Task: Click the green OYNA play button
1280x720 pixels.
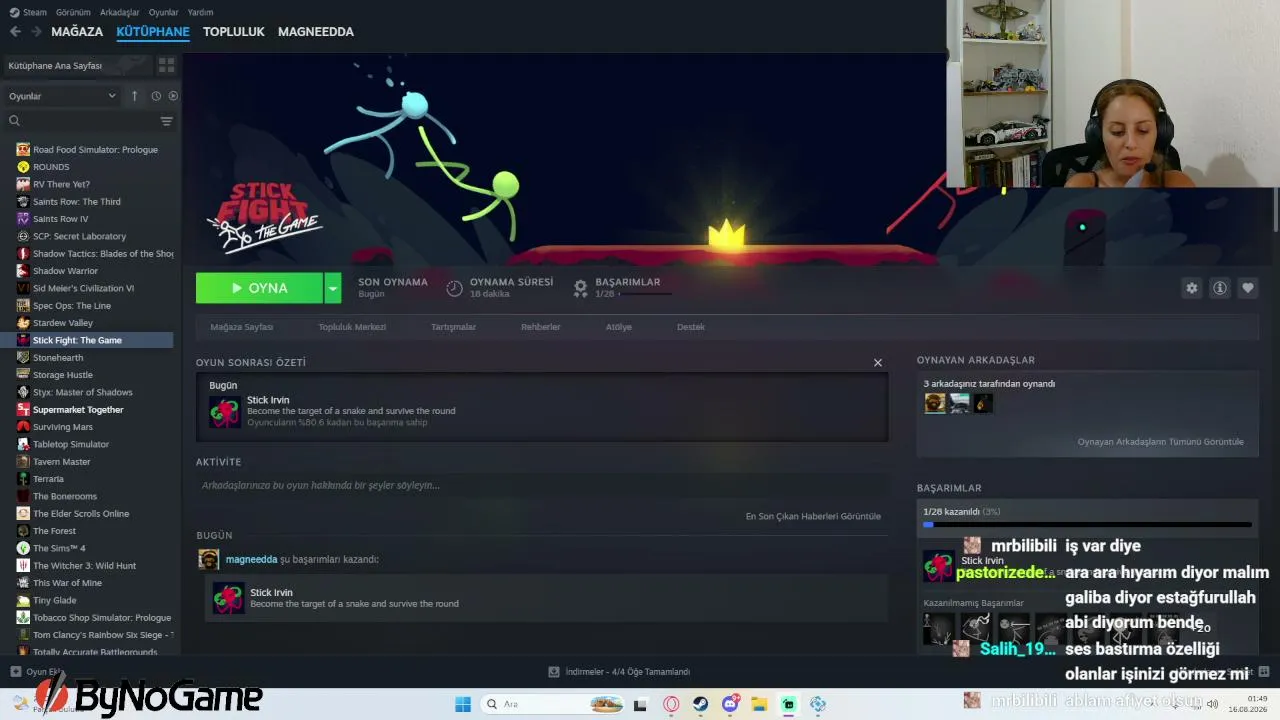Action: [260, 288]
